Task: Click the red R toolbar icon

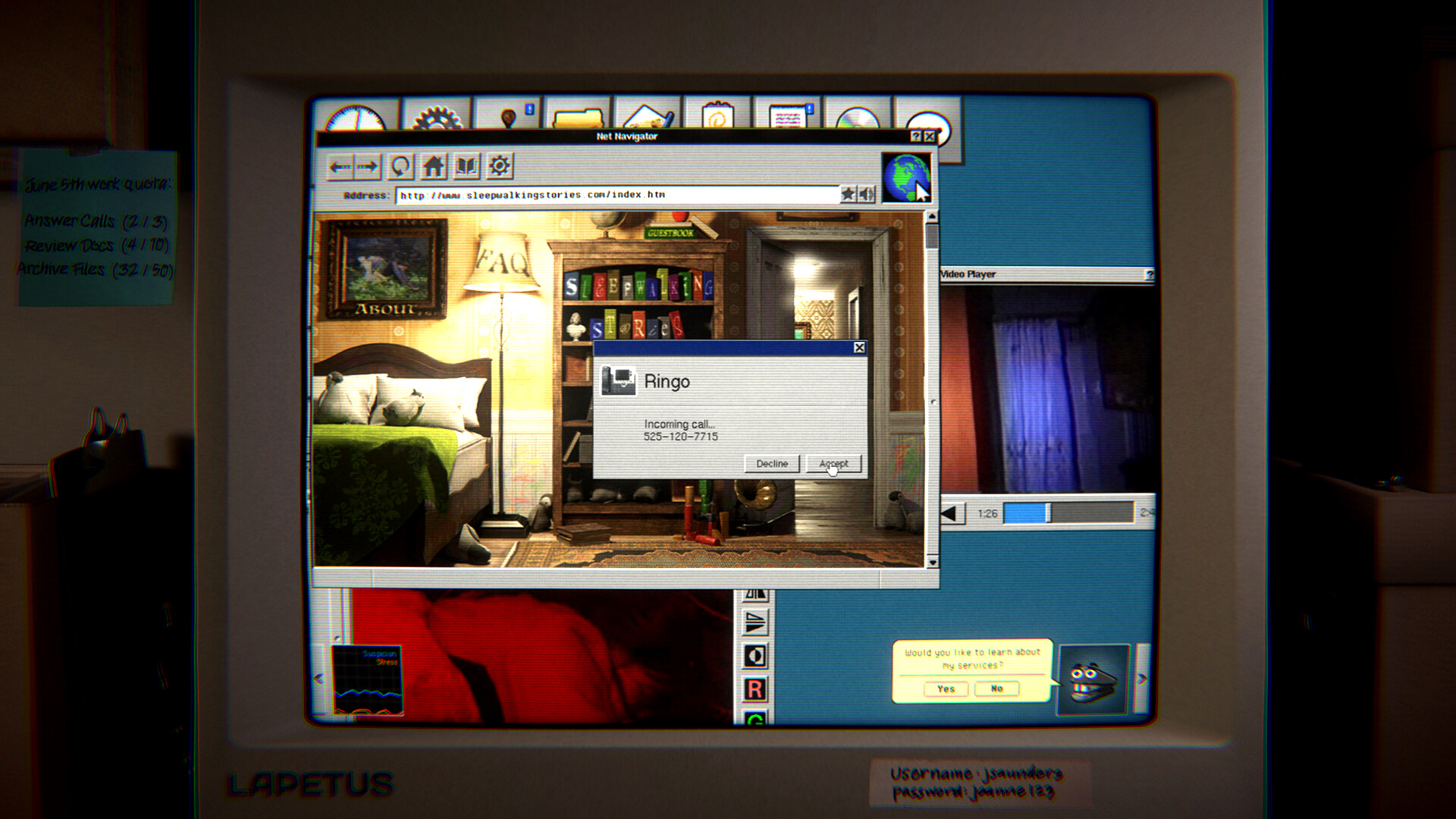Action: [755, 689]
